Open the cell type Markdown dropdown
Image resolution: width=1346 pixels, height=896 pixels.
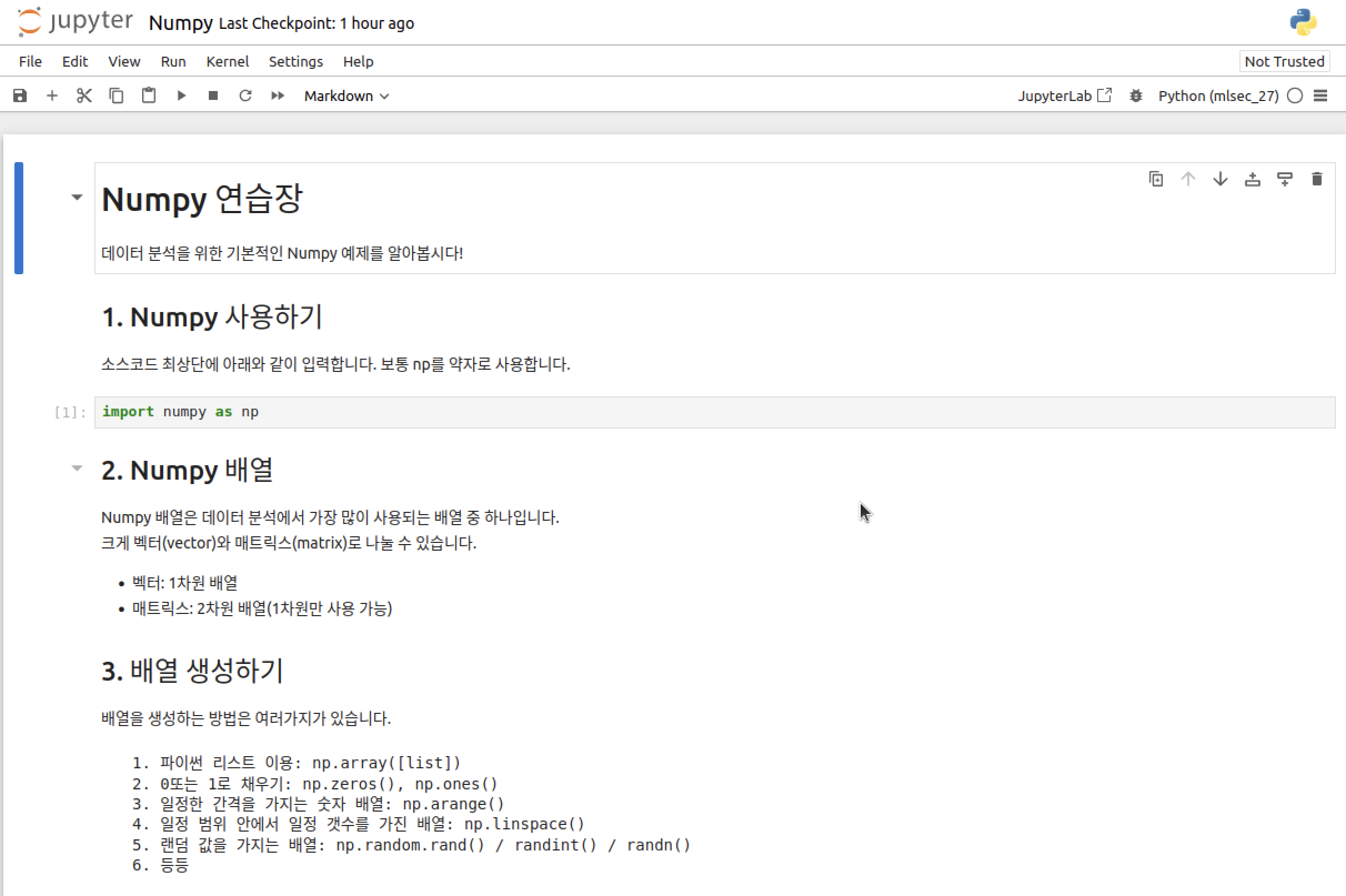(346, 96)
